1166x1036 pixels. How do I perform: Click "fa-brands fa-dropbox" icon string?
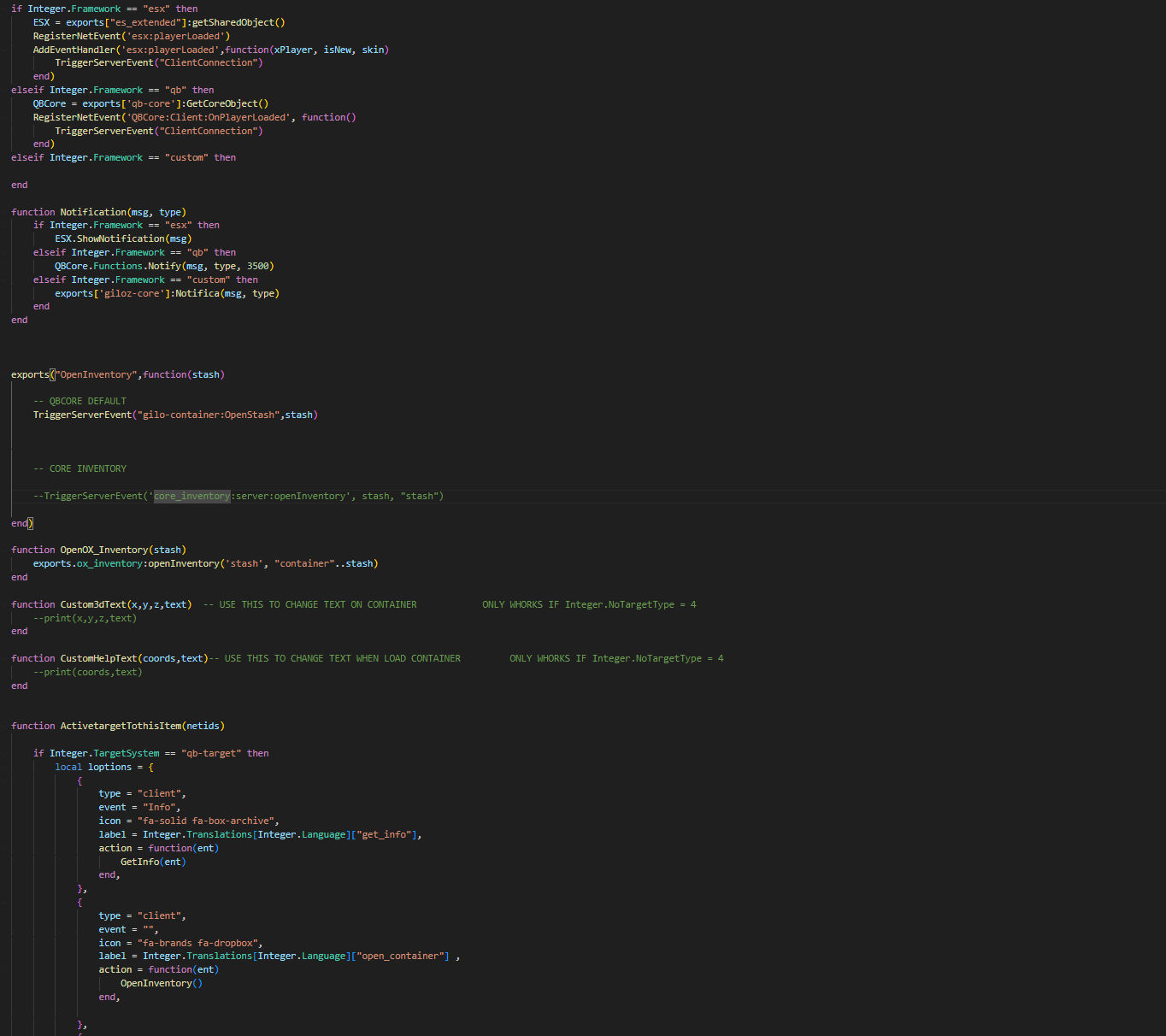pos(200,943)
